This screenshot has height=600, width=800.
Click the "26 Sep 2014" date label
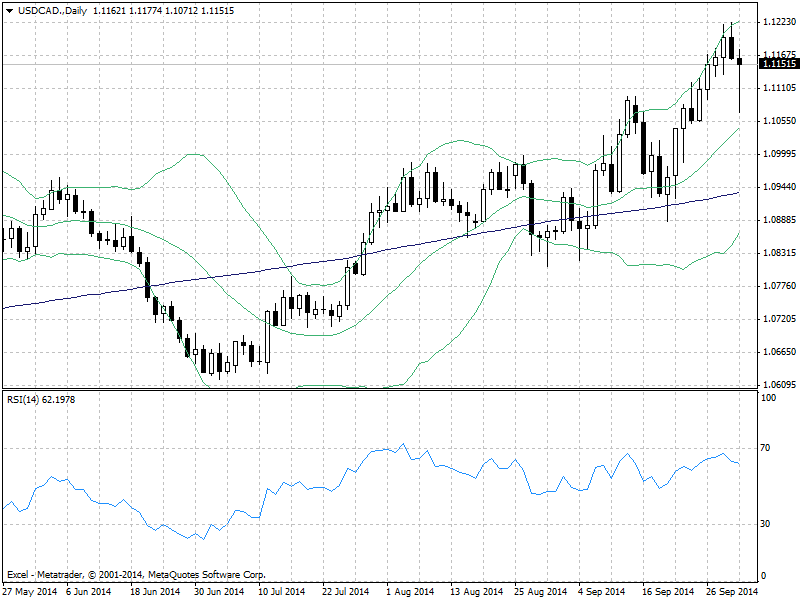(x=732, y=591)
